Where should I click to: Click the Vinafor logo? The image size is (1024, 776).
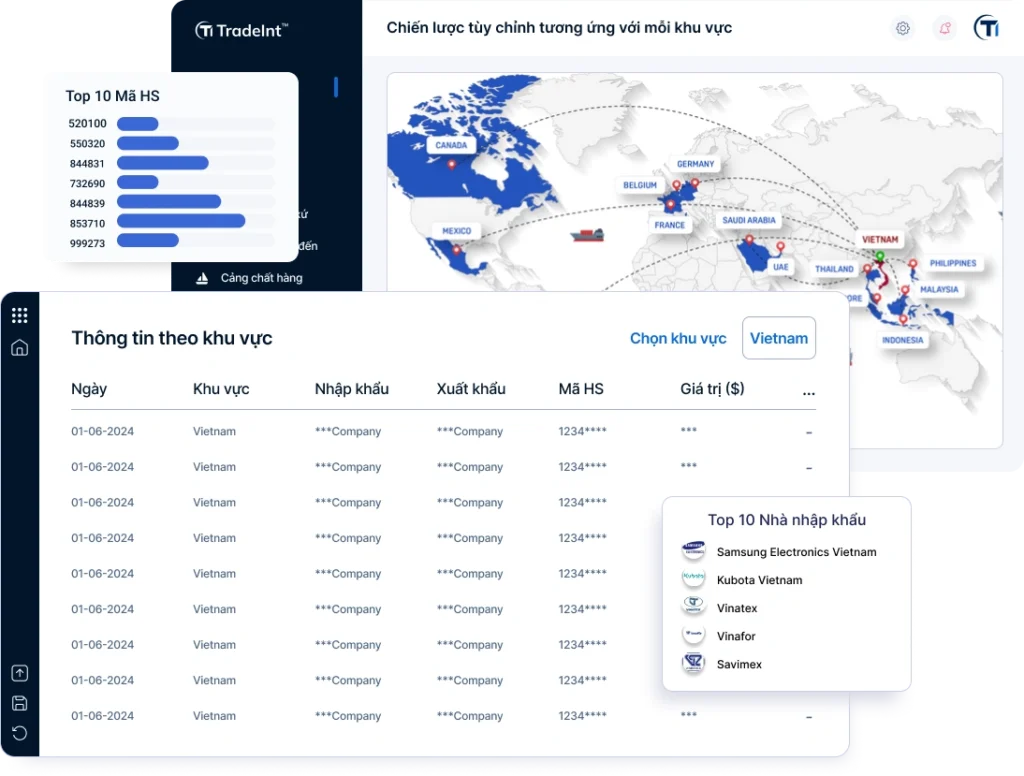694,635
